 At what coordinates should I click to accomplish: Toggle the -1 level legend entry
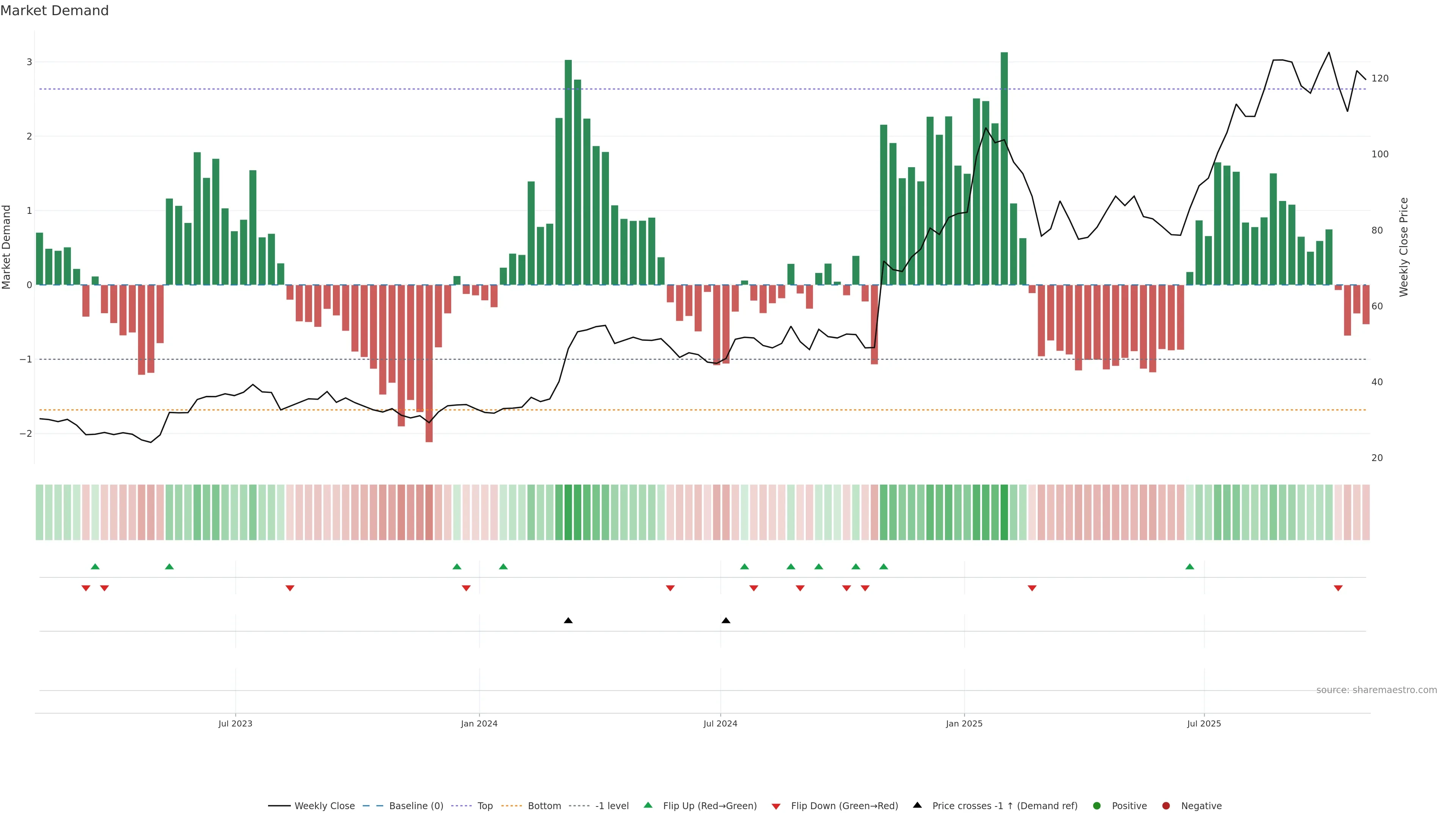(612, 805)
